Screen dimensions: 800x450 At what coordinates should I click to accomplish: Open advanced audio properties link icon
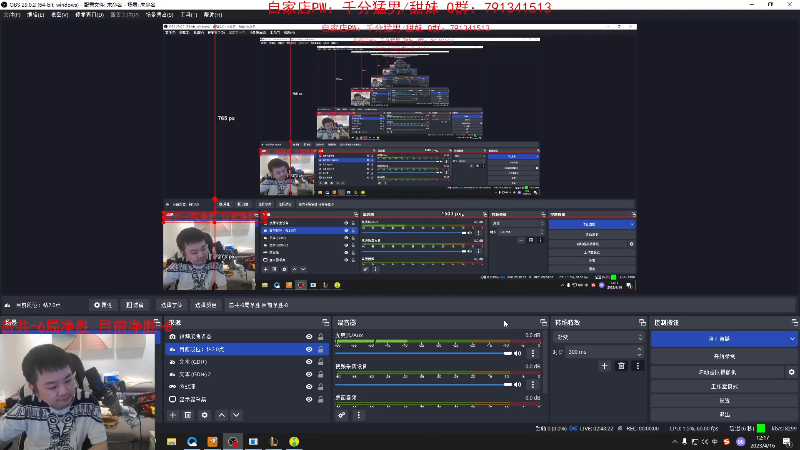(x=341, y=415)
